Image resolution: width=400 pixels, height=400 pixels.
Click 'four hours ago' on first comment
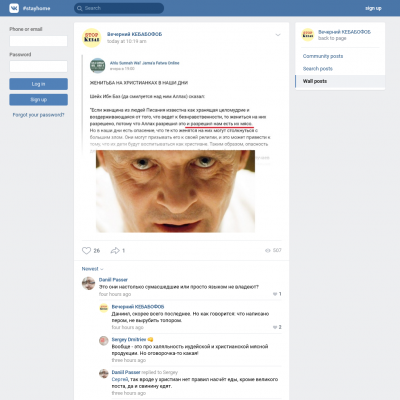point(115,294)
